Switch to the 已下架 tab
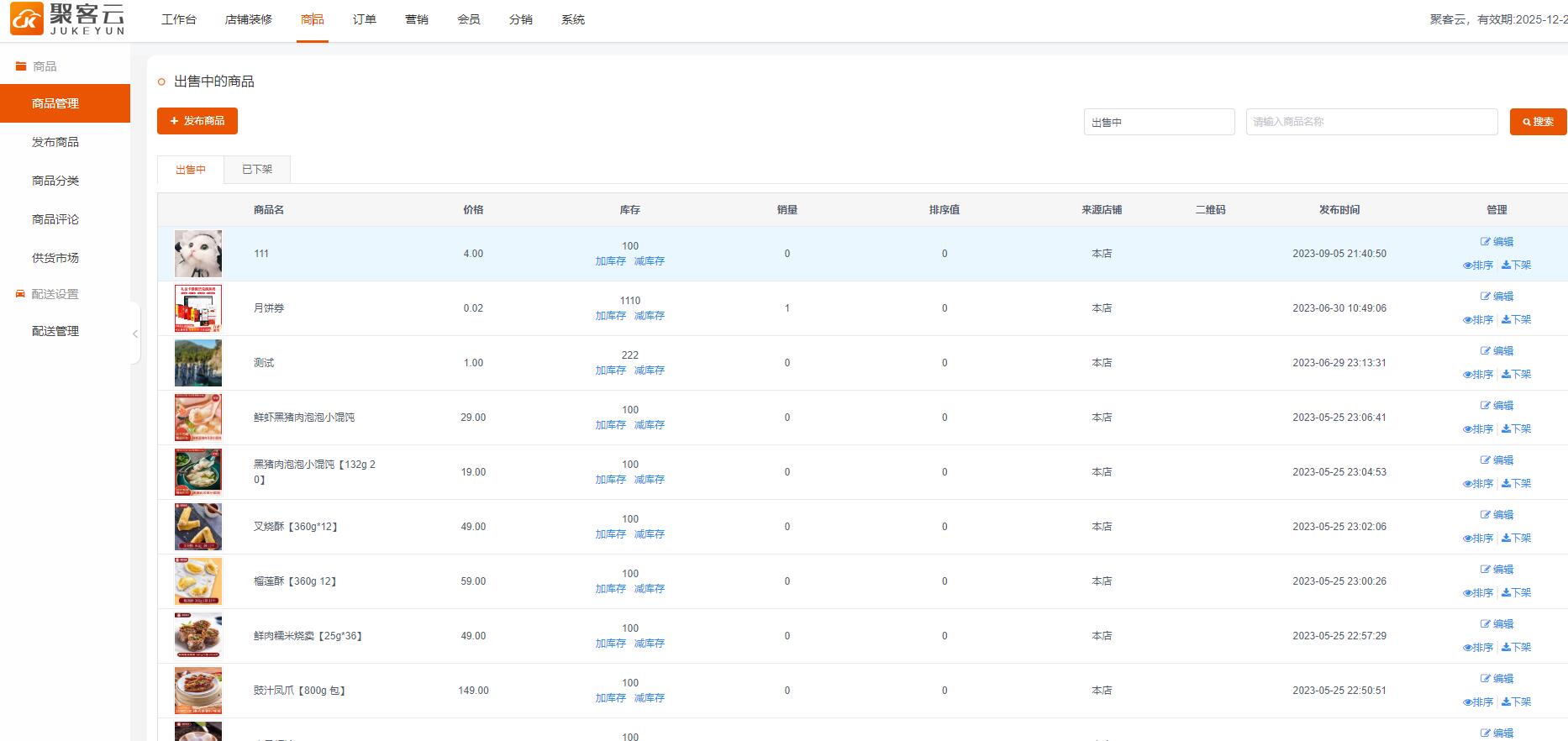This screenshot has height=741, width=1568. (x=257, y=170)
